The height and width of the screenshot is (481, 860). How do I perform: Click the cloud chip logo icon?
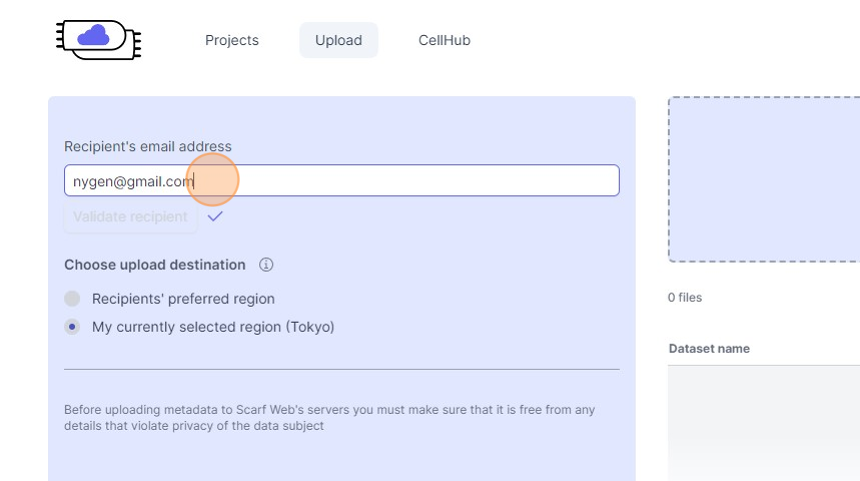point(98,40)
